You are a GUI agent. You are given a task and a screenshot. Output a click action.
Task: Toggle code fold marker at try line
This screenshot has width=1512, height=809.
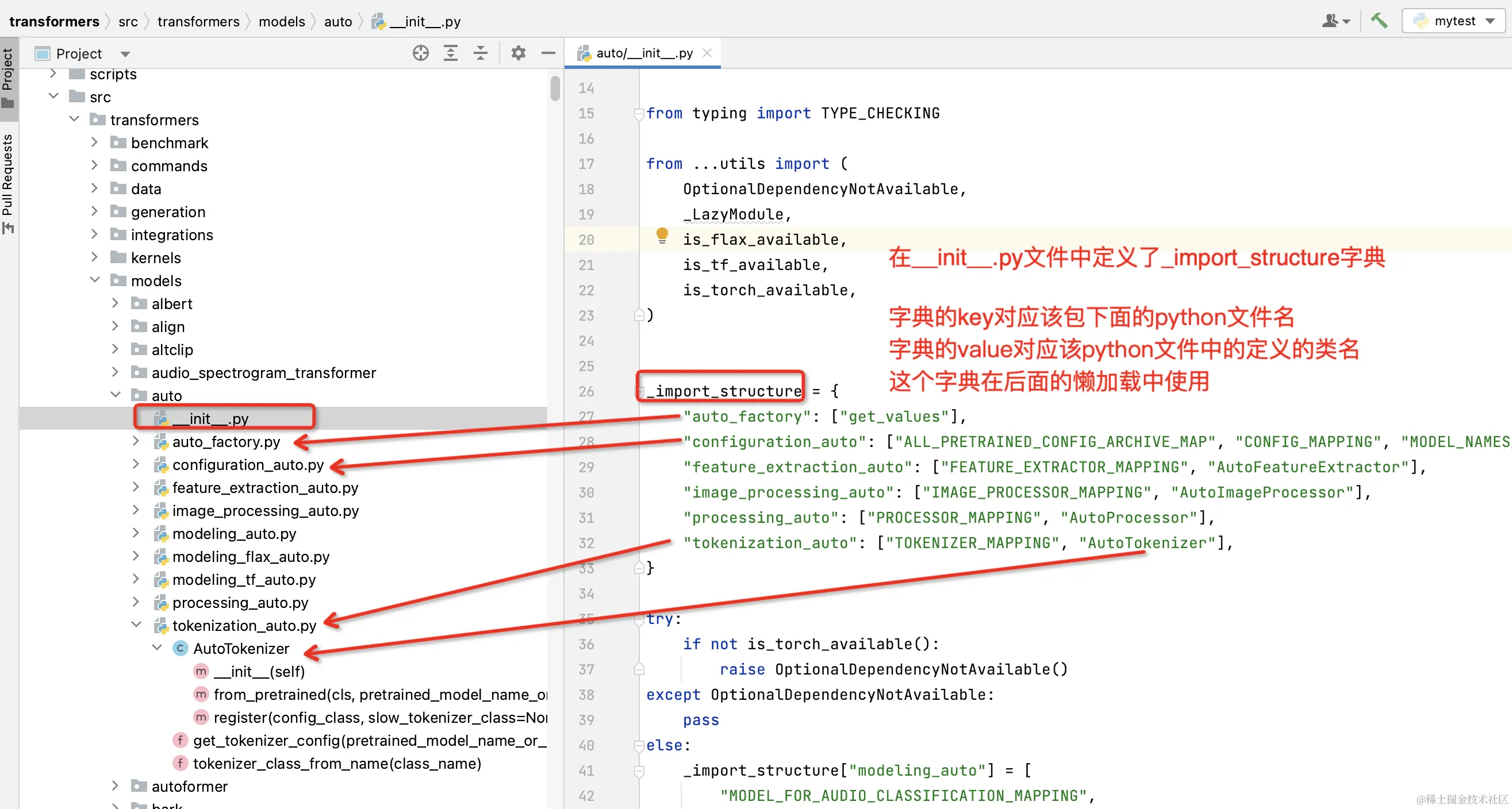coord(639,619)
